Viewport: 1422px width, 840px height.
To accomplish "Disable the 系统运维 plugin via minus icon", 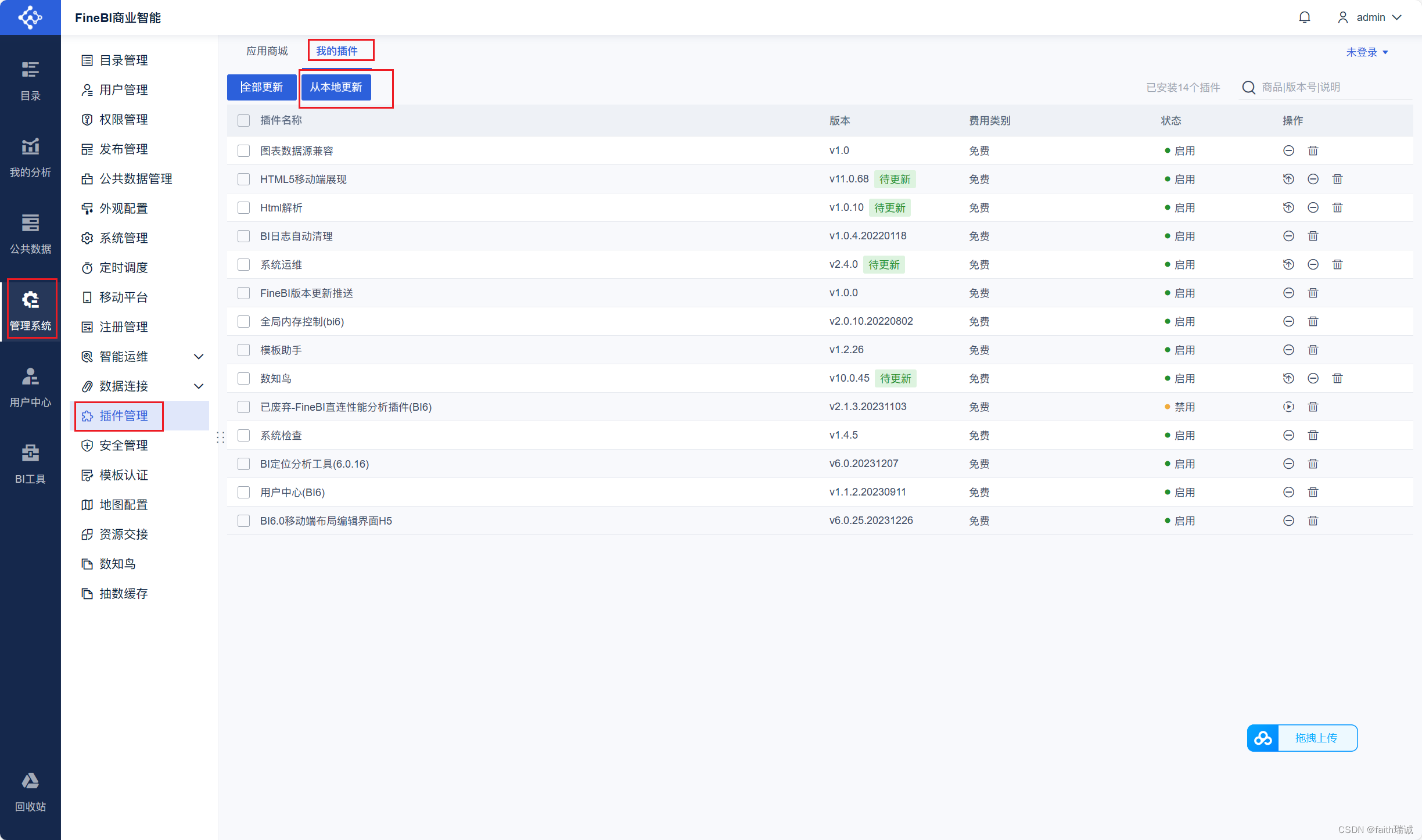I will coord(1313,265).
